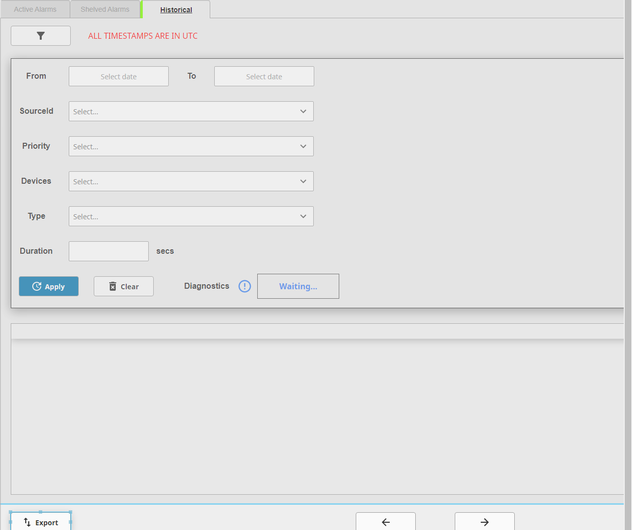Expand the SourceId dropdown
Viewport: 632px width, 530px height.
coord(190,111)
